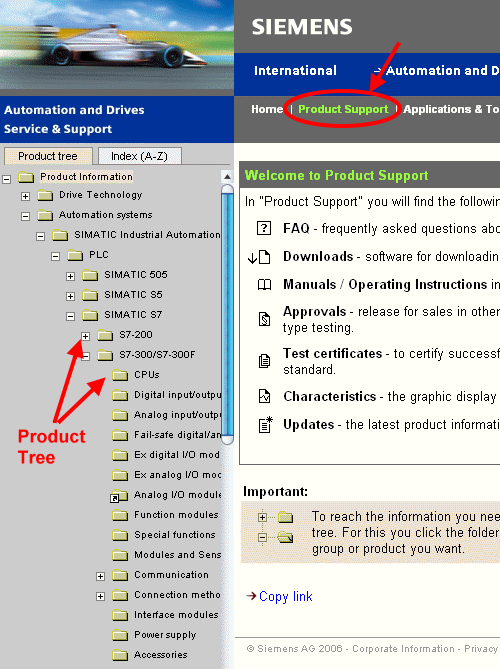This screenshot has height=669, width=500.
Task: Select Analog input/output tree item
Action: (177, 415)
